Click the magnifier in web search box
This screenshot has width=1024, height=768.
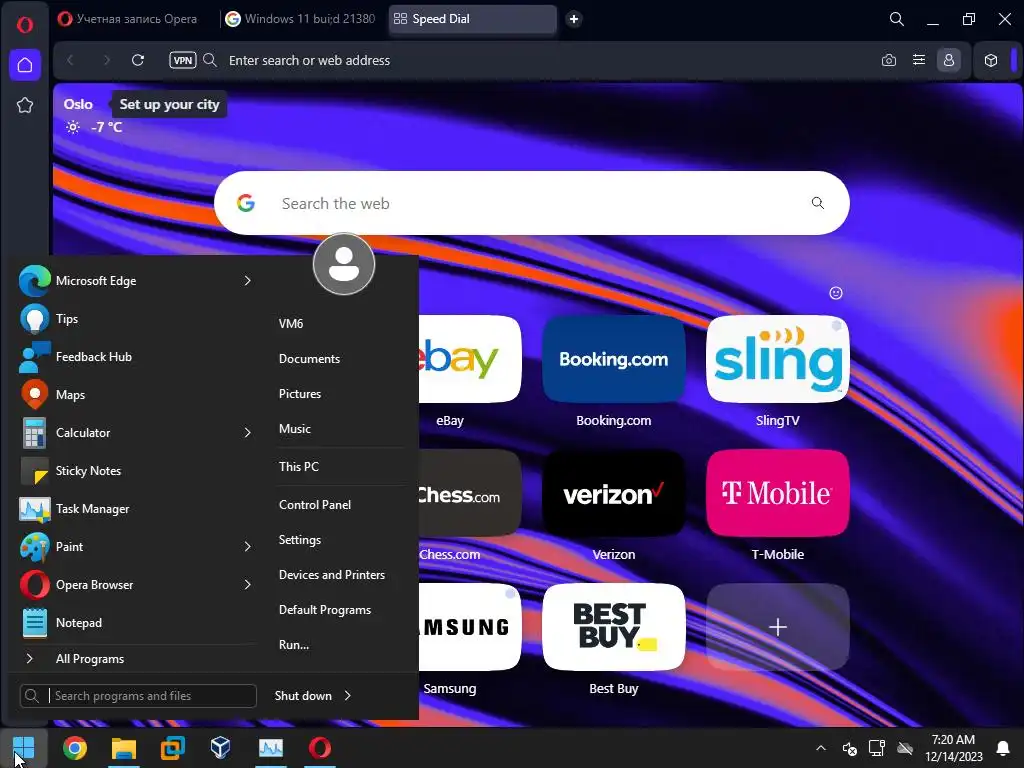(818, 203)
